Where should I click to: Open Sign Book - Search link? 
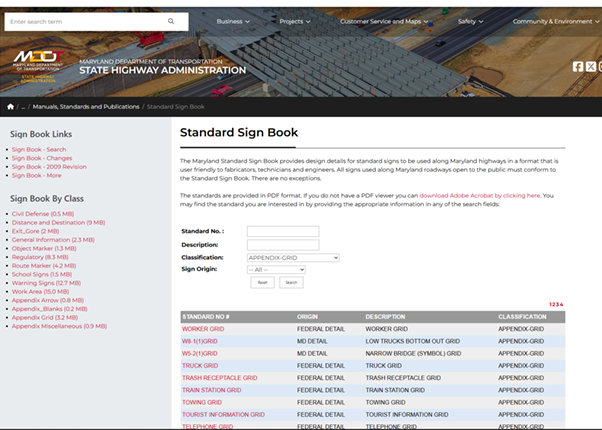(x=39, y=149)
